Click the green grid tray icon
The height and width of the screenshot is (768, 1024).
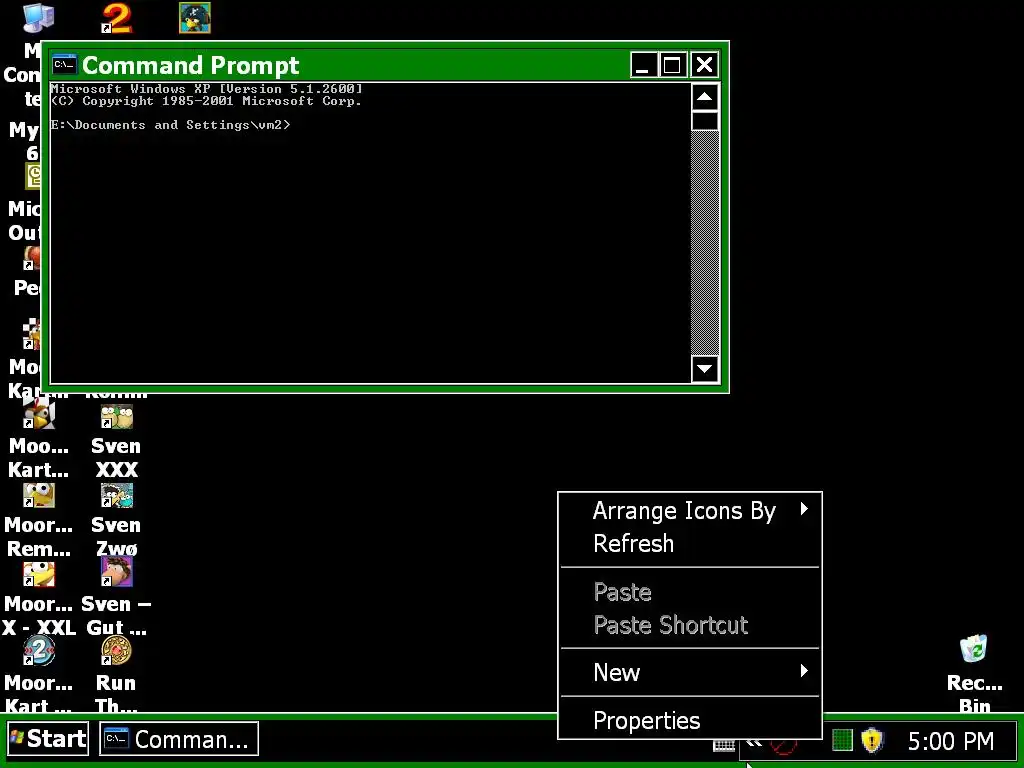842,741
